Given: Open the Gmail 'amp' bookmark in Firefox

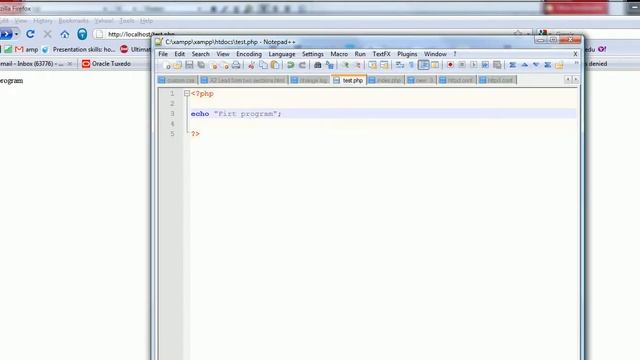Looking at the screenshot, I should point(27,49).
